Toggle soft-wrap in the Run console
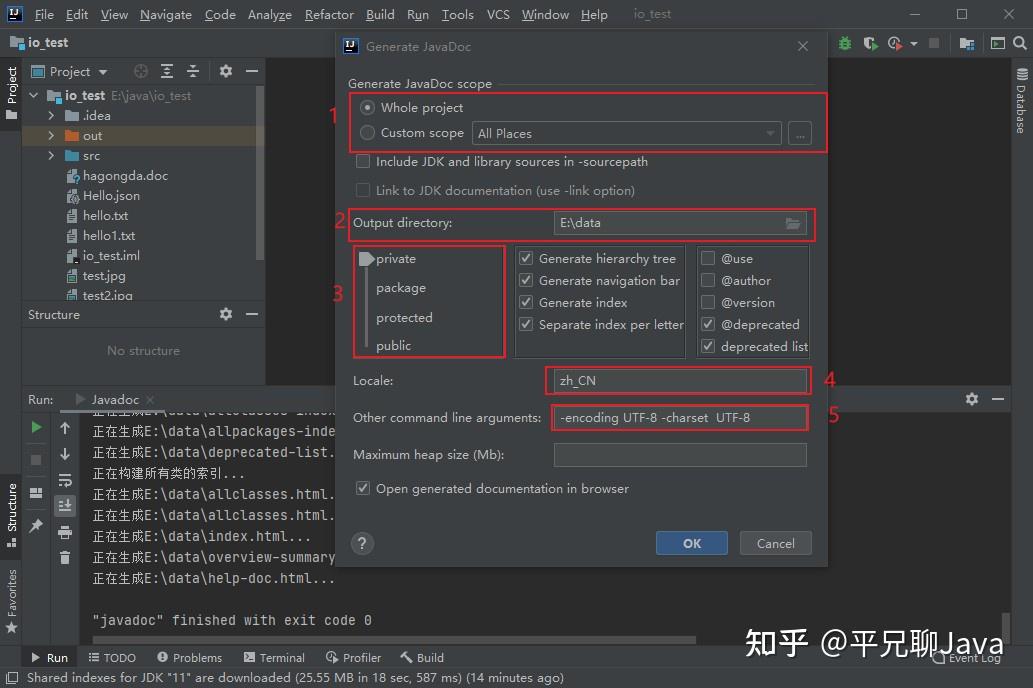 [x=65, y=481]
